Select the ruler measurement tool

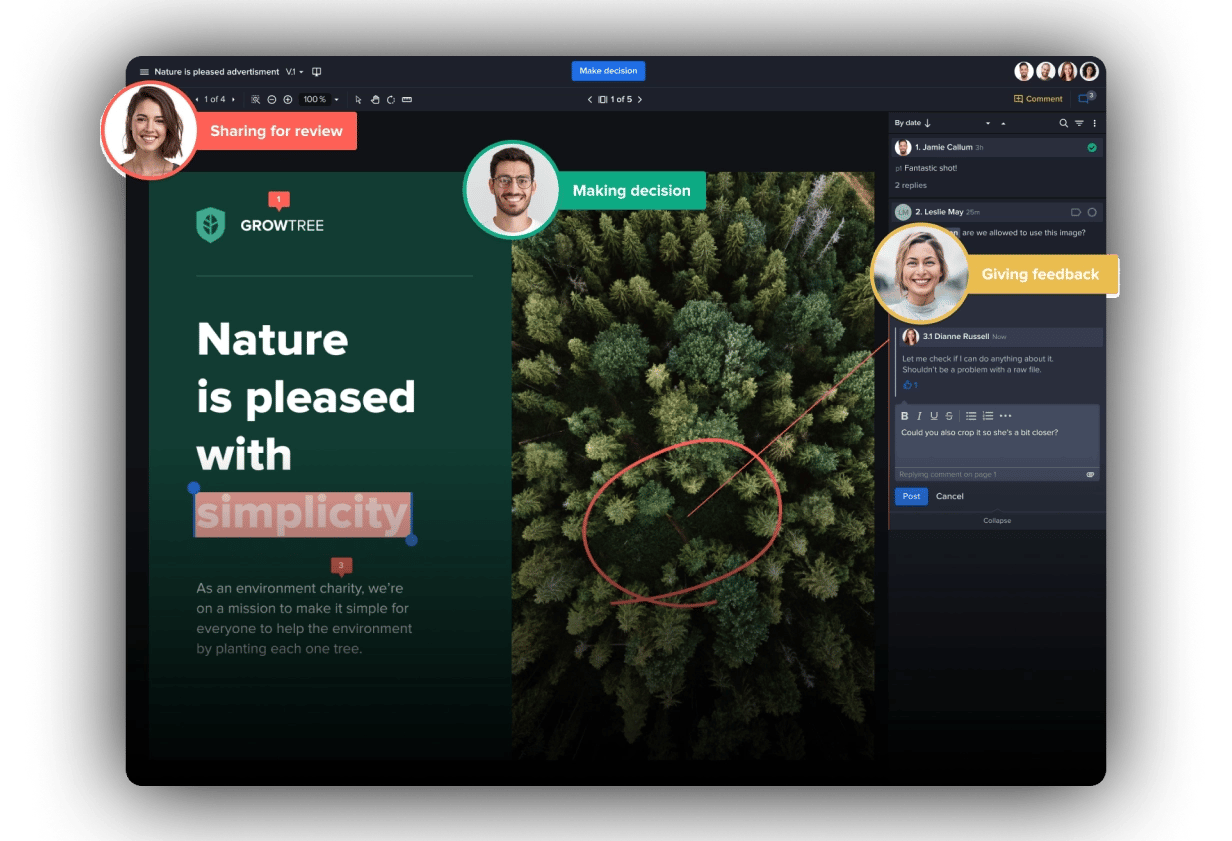(x=407, y=100)
